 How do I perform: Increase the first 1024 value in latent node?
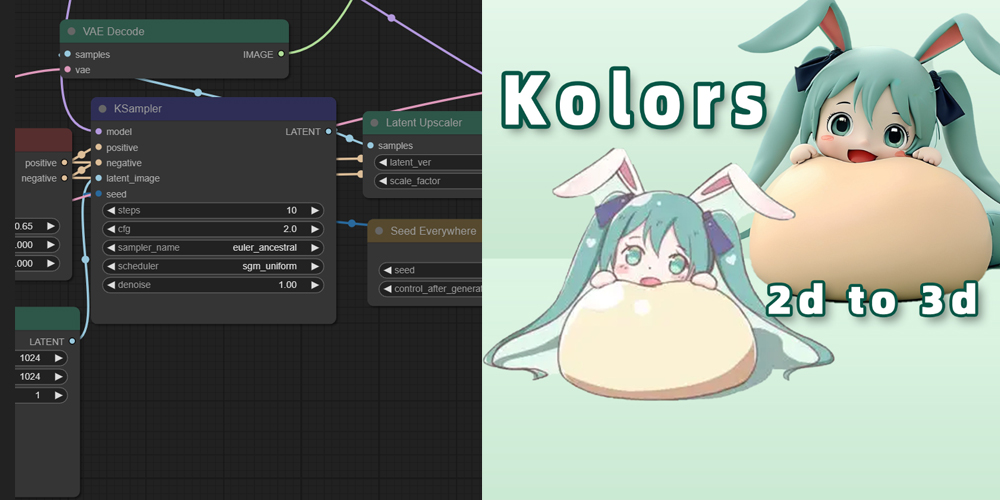coord(59,358)
